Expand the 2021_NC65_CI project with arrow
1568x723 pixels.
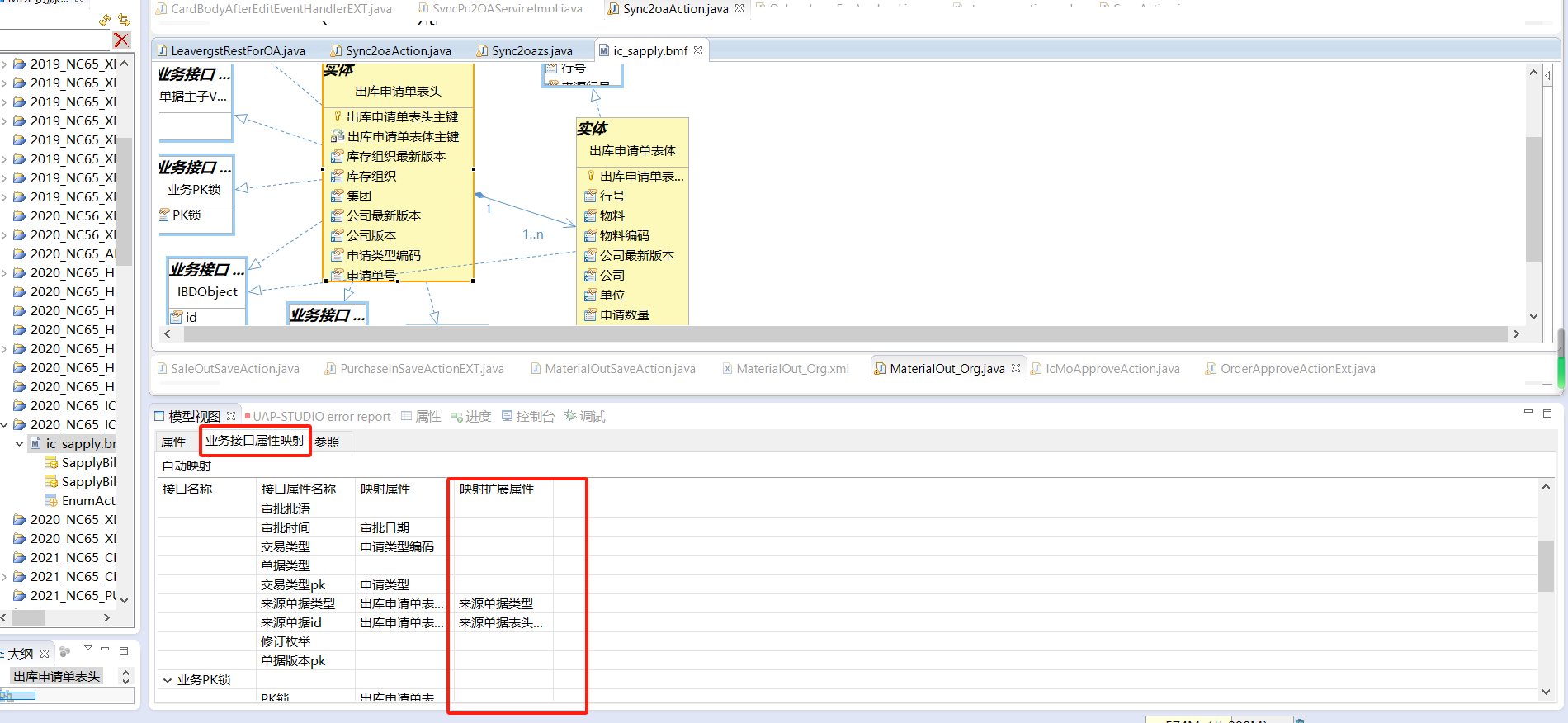(x=4, y=576)
